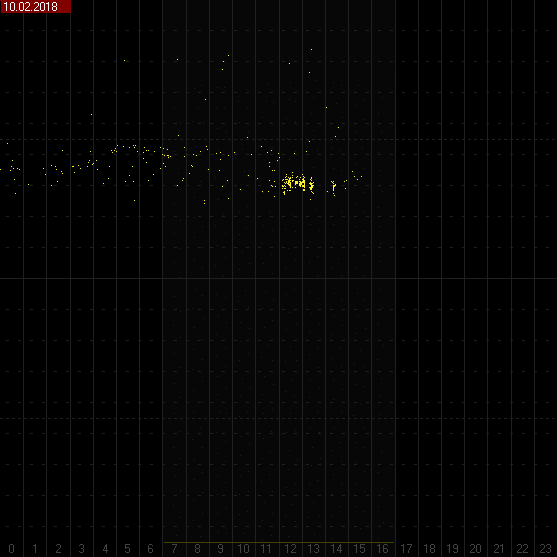This screenshot has width=557, height=557.
Task: Select hour 19 on the time axis
Action: (x=452, y=548)
